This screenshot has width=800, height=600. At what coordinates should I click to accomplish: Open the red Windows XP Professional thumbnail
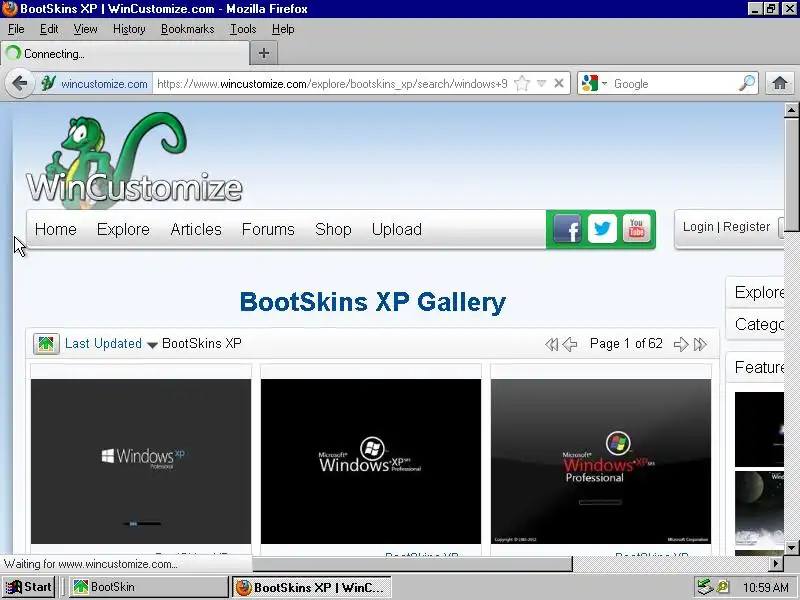tap(601, 461)
